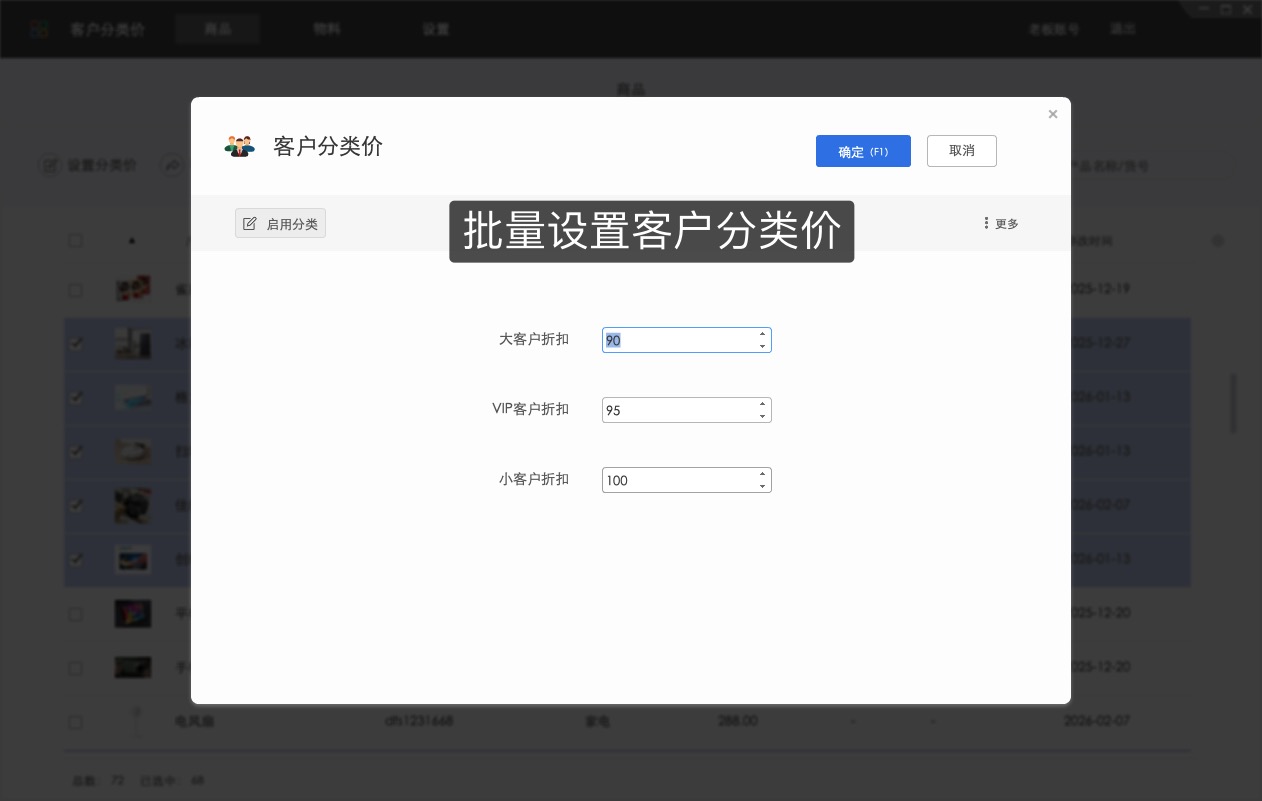1262x801 pixels.
Task: Open the 设置 menu in the top bar
Action: (436, 29)
